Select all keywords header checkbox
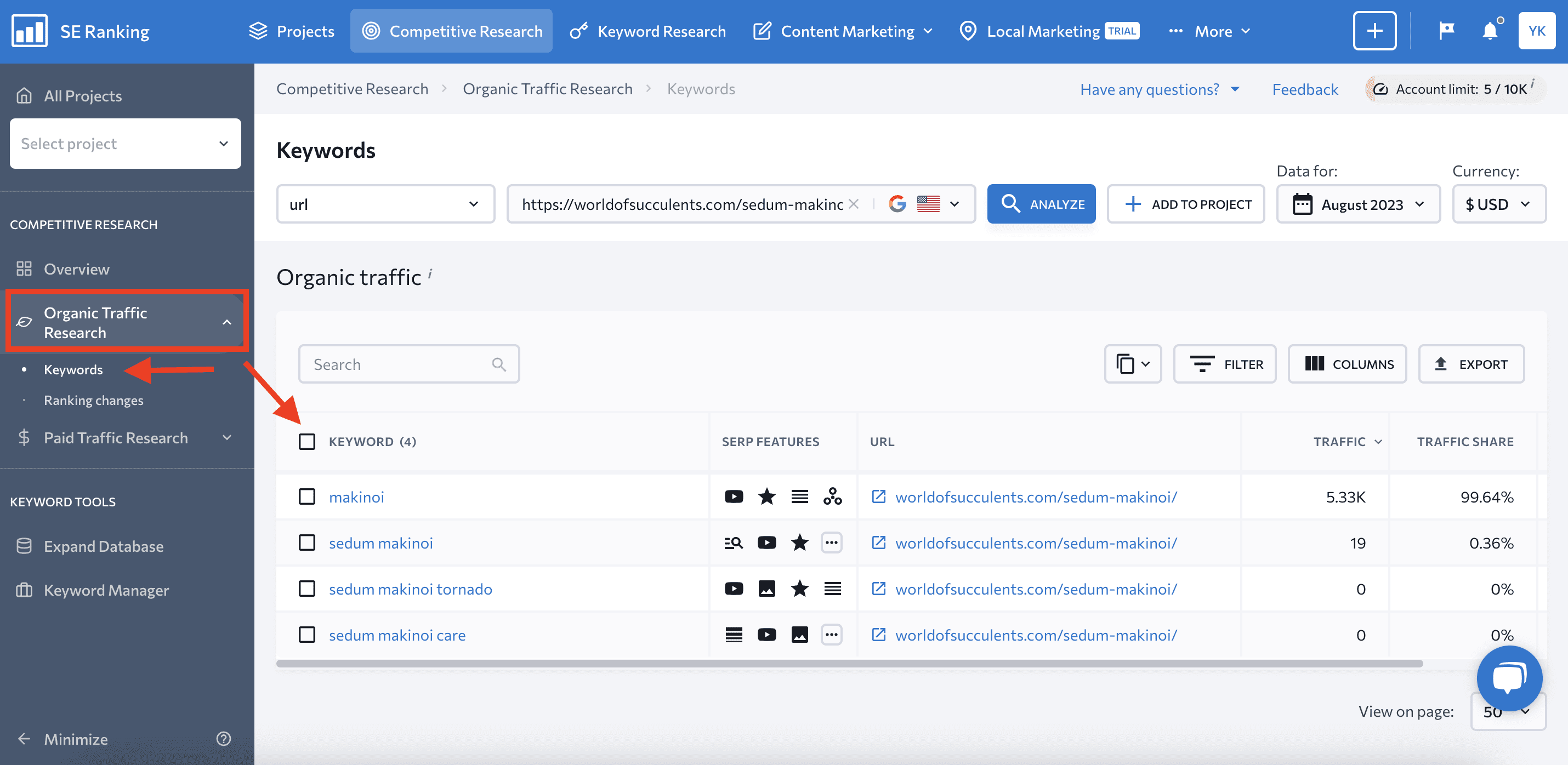This screenshot has height=765, width=1568. pos(307,441)
